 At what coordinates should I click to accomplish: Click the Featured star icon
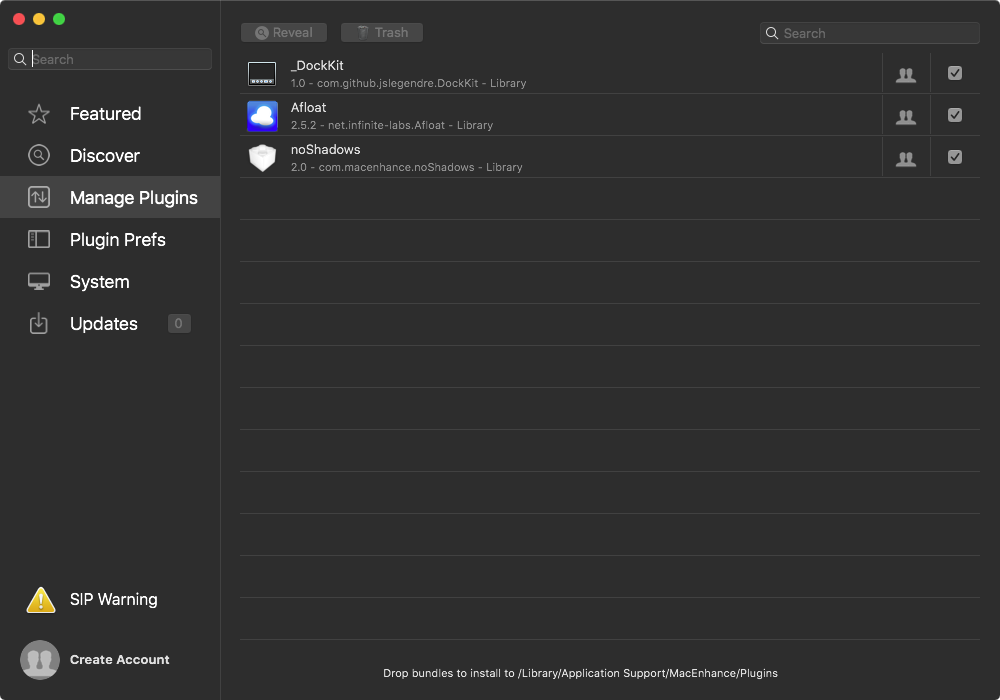tap(39, 114)
